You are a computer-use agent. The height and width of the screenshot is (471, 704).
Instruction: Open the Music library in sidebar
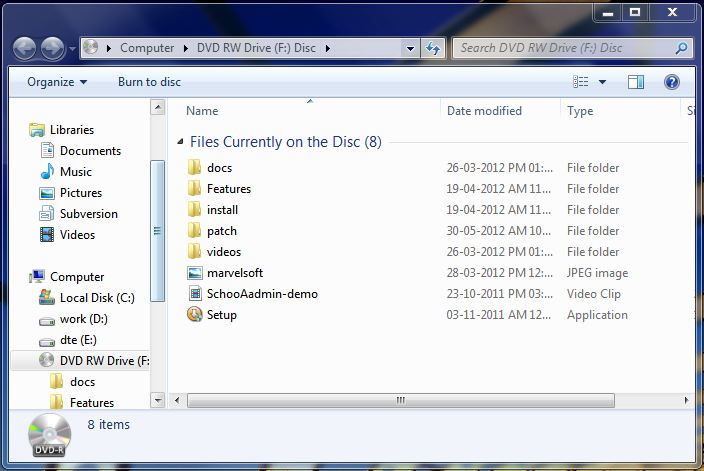click(75, 172)
